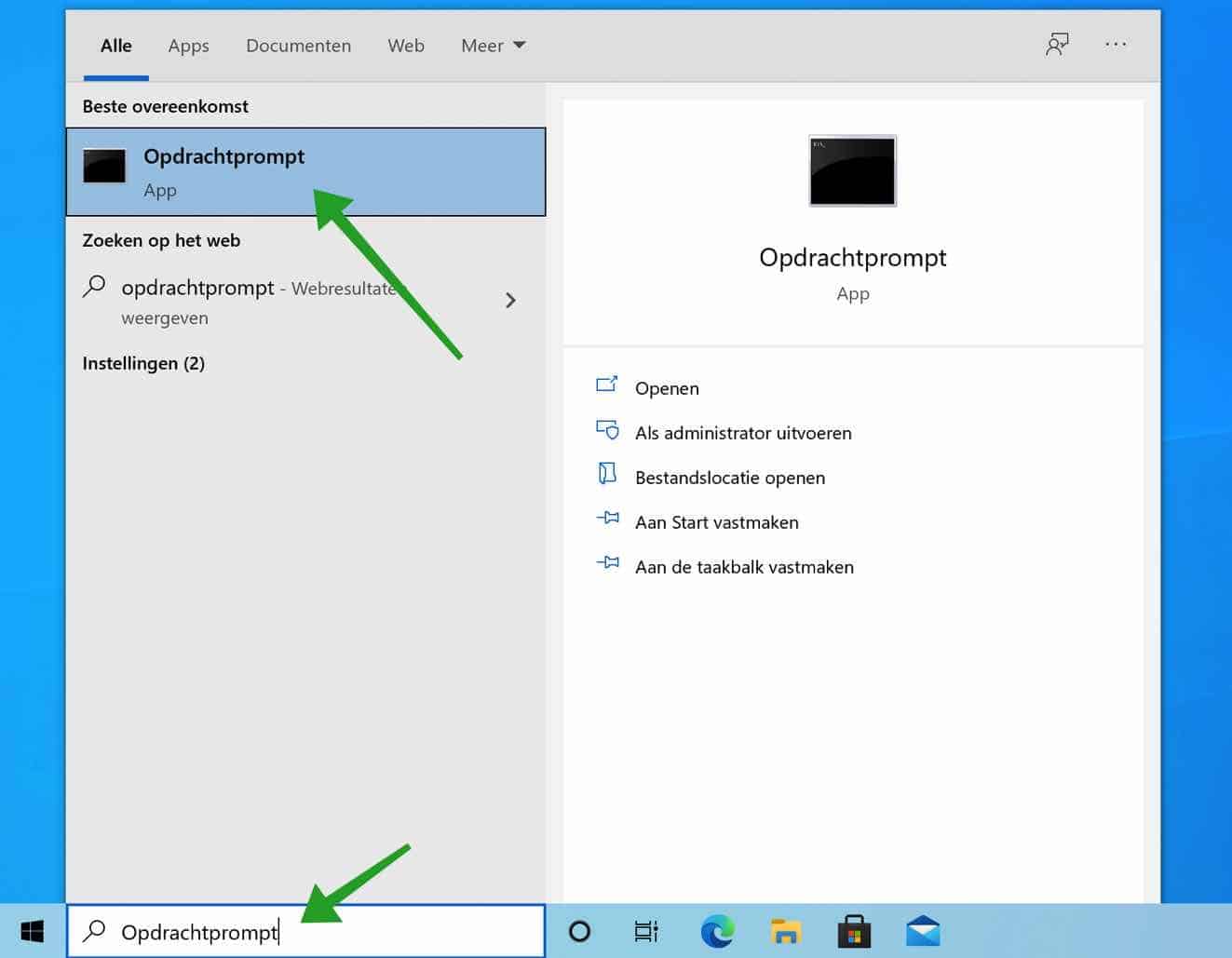1232x958 pixels.
Task: Choose Als administrator uitvoeren
Action: (743, 433)
